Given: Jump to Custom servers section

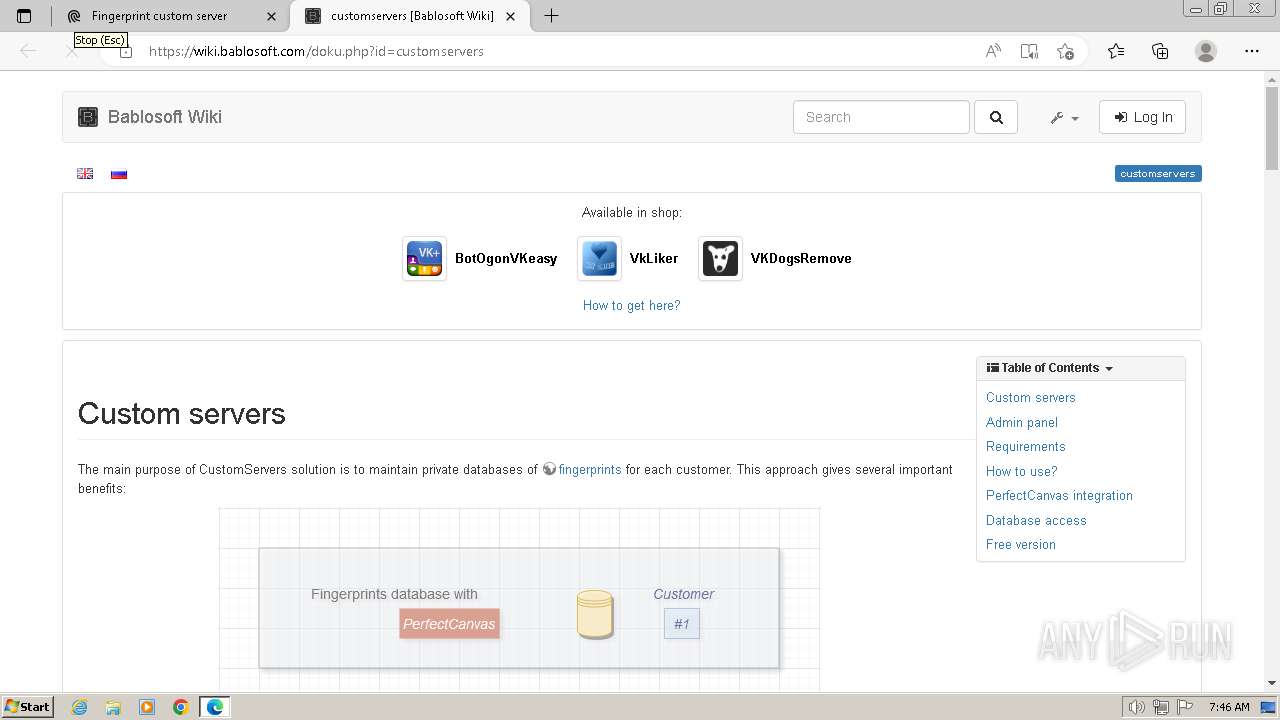Looking at the screenshot, I should pos(1031,397).
